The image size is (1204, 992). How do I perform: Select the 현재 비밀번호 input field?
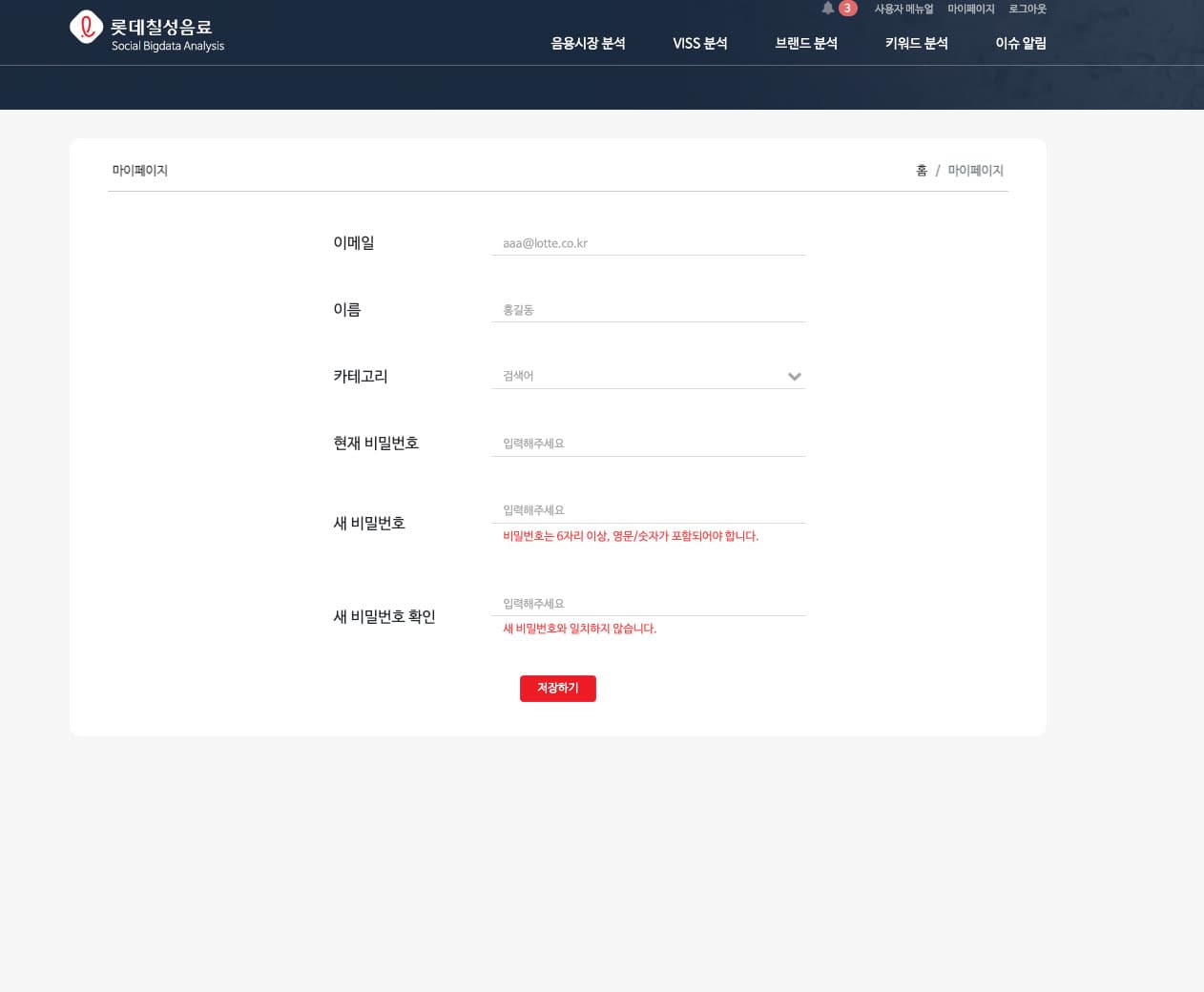[x=648, y=444]
